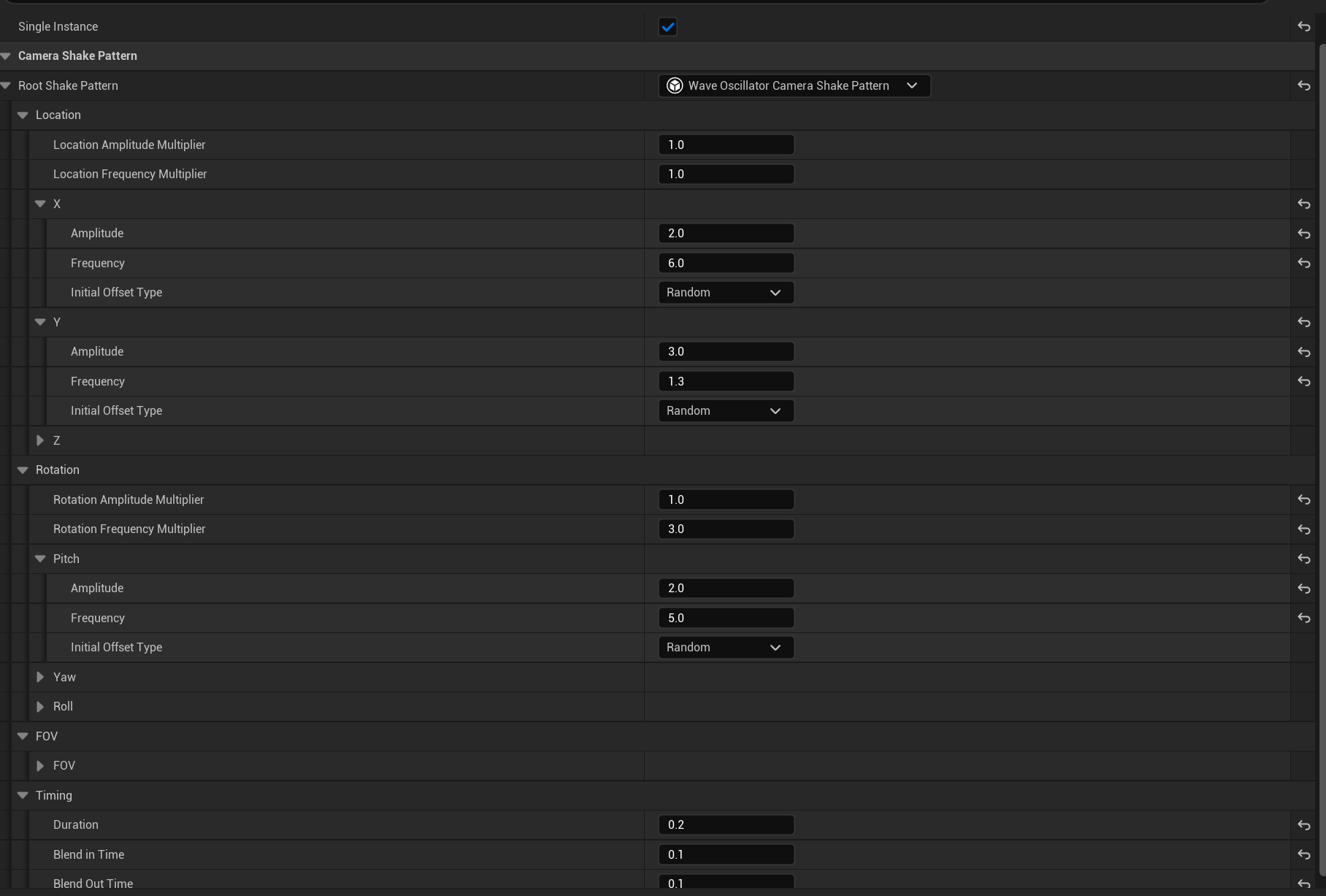
Task: Reset Rotation Frequency Multiplier to default
Action: click(x=1303, y=529)
